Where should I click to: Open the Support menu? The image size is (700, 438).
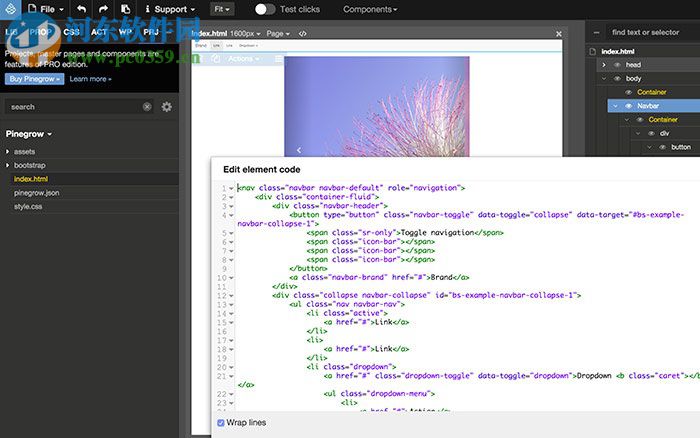(x=170, y=9)
